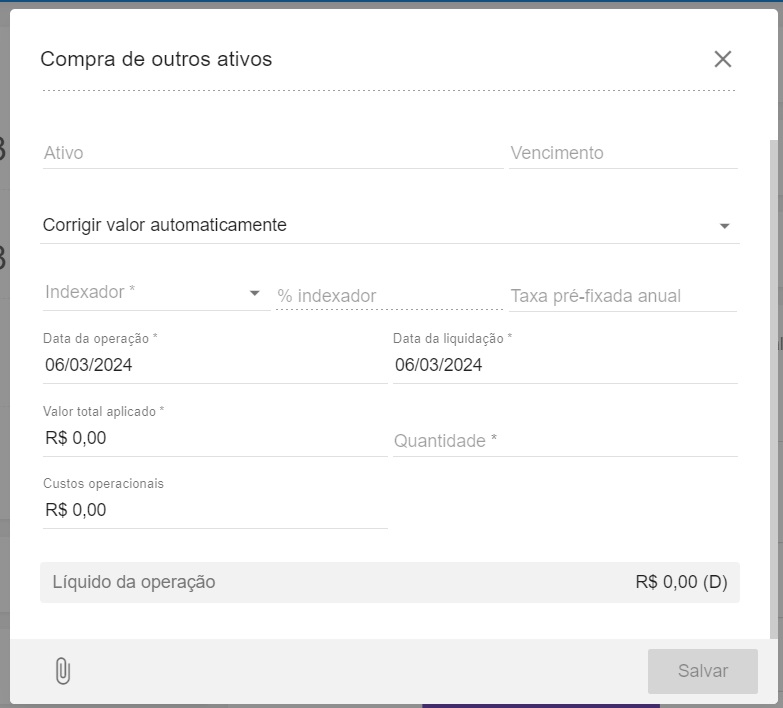
Task: Click the Valor total aplicado label
Action: pos(103,411)
